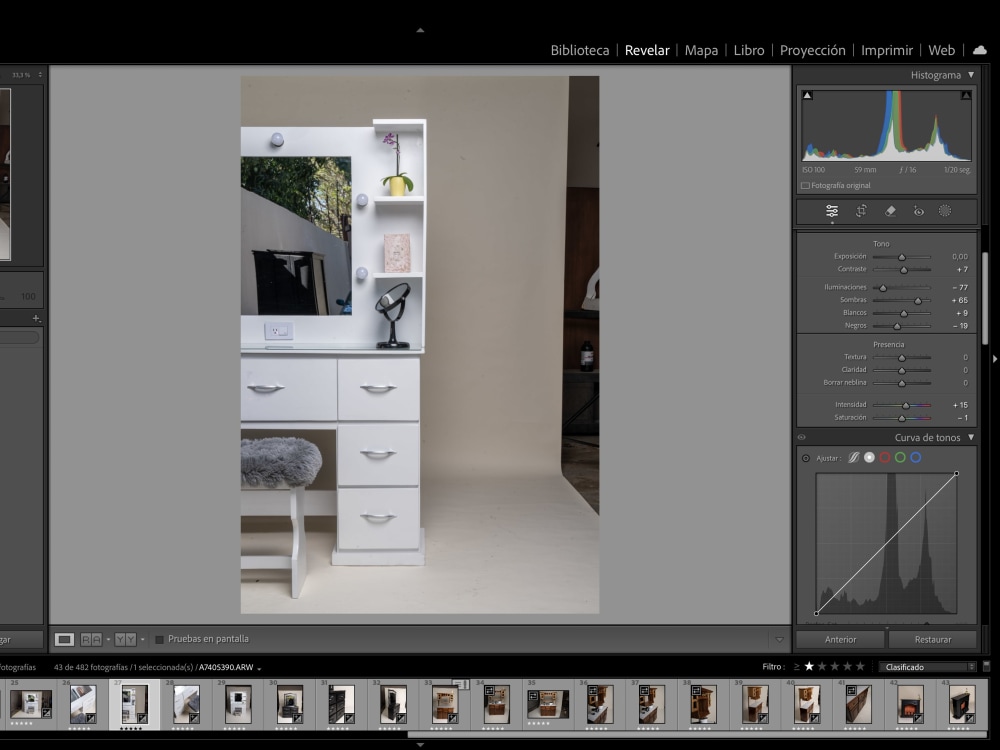
Task: Adjust the Contraste slider
Action: point(902,270)
